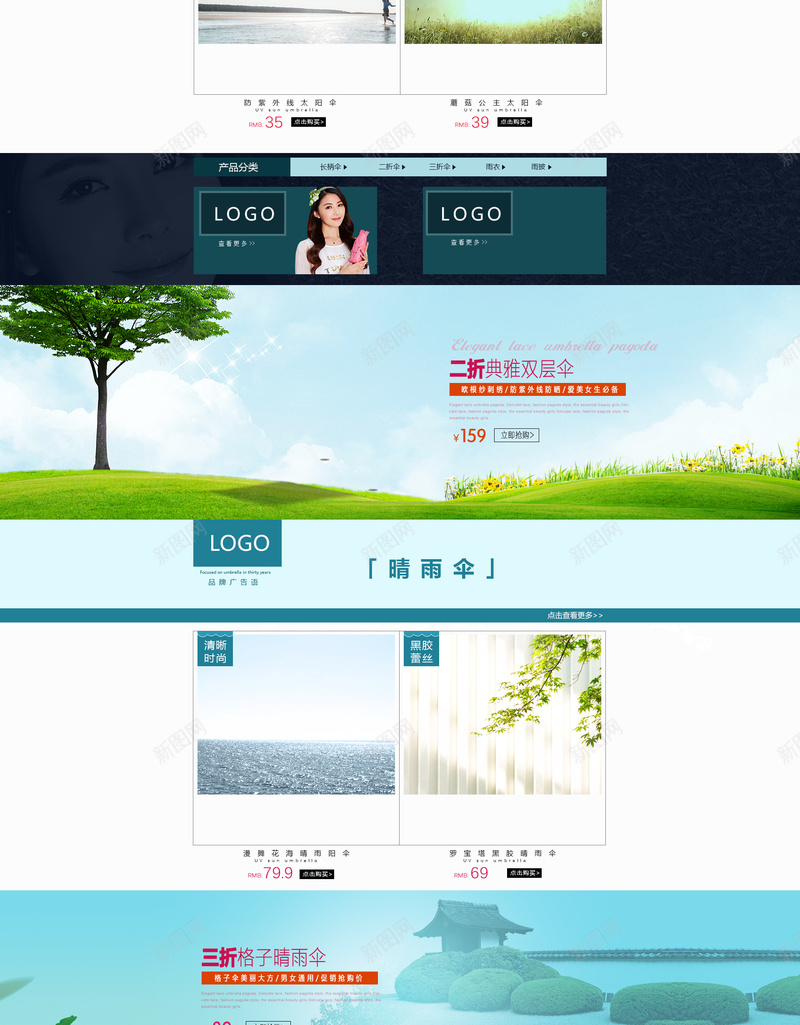Click 点击购买 for the 39 yuan umbrella
The image size is (800, 1025).
515,122
